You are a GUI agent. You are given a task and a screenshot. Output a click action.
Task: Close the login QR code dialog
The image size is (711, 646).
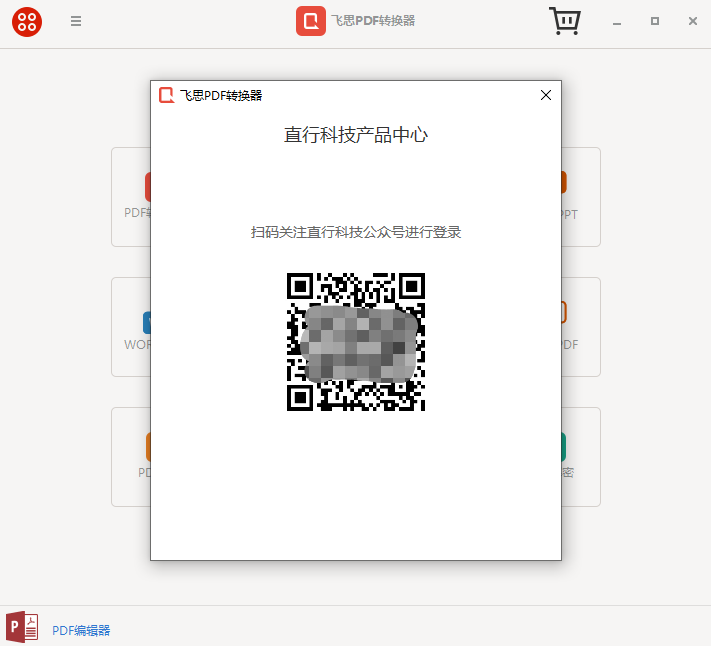point(546,95)
